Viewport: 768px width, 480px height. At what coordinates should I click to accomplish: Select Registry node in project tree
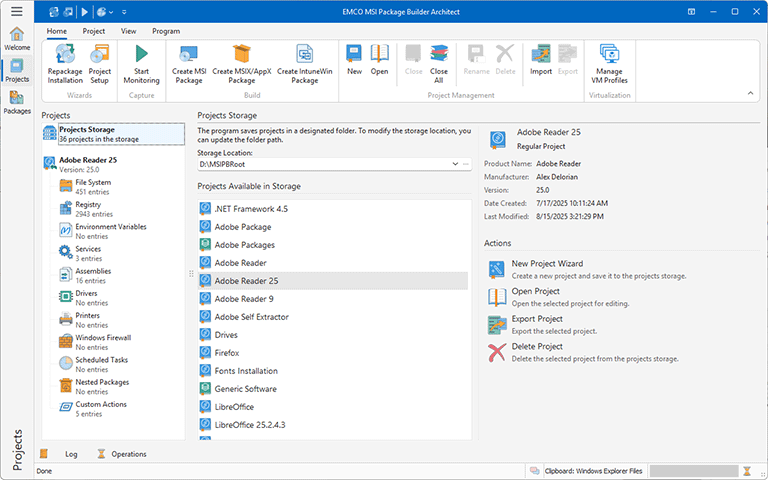point(88,205)
